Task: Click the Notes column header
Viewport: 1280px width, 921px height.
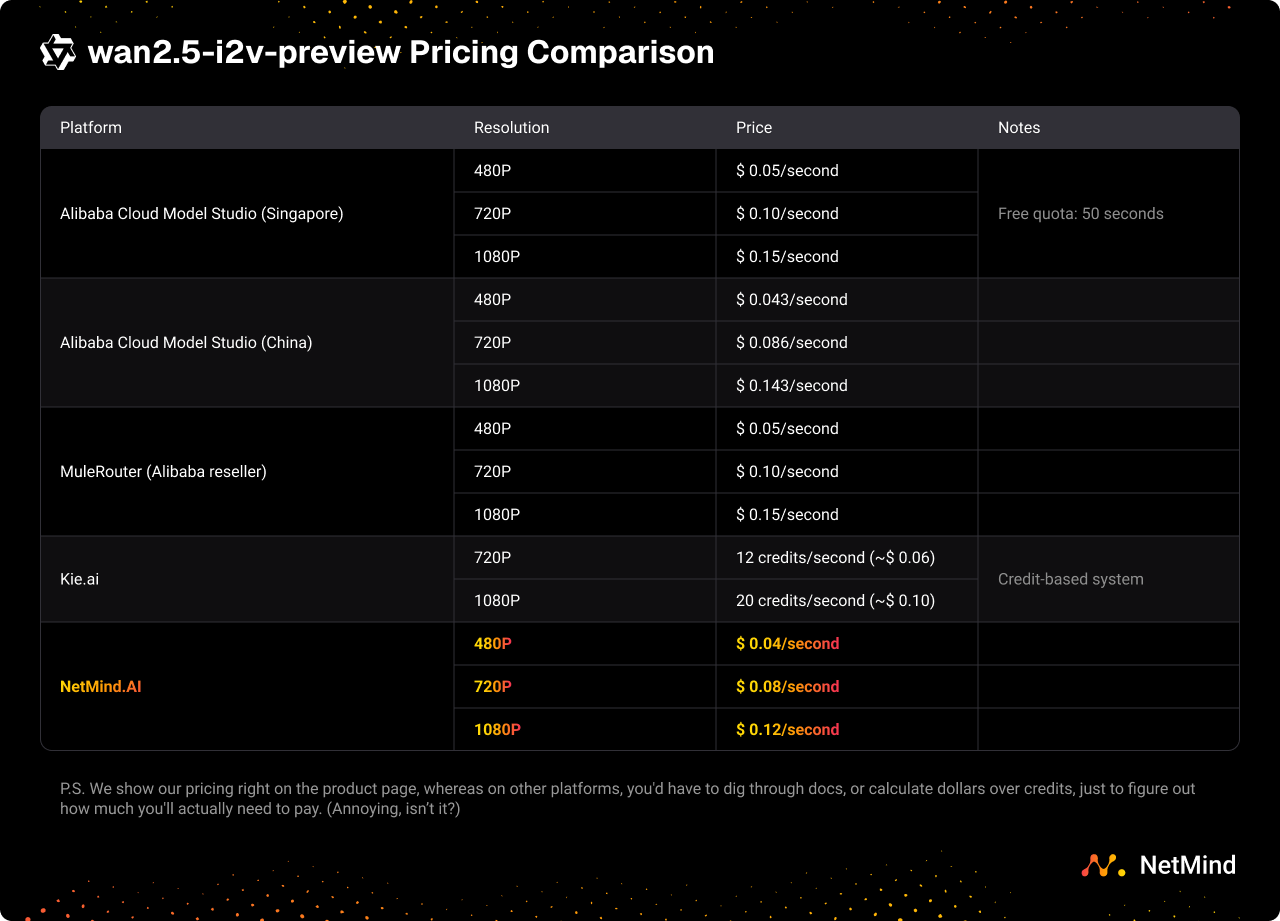Action: tap(1019, 128)
